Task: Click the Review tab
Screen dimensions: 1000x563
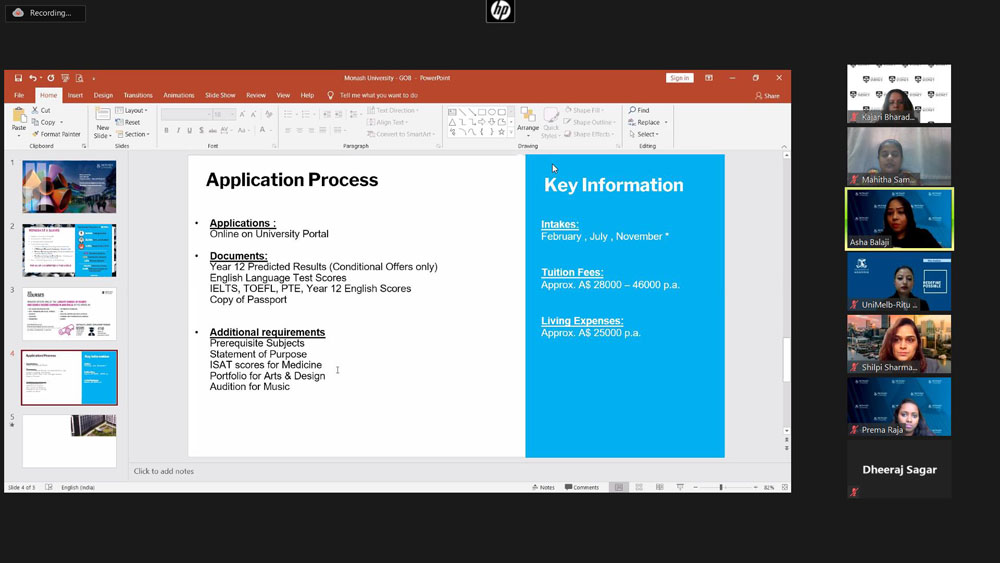Action: click(x=256, y=95)
